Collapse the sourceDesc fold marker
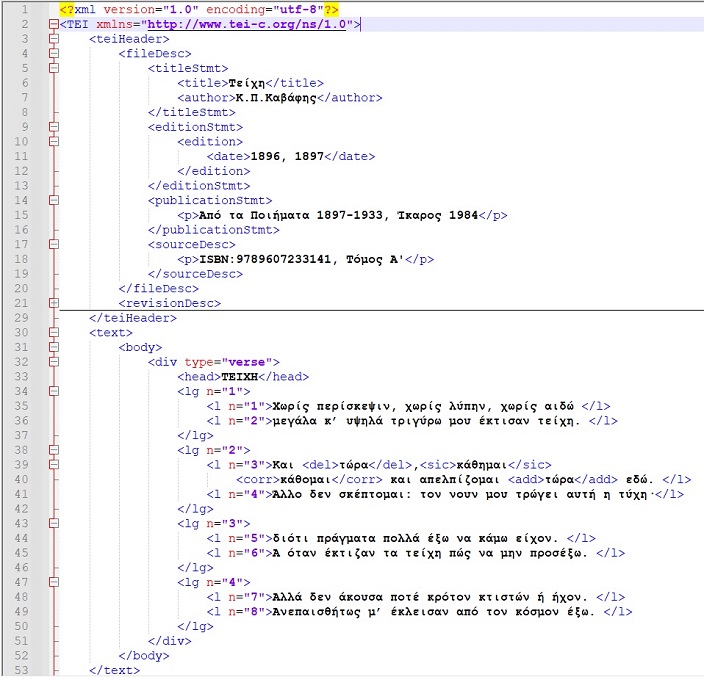Screen dimensions: 704x677 [x=54, y=244]
